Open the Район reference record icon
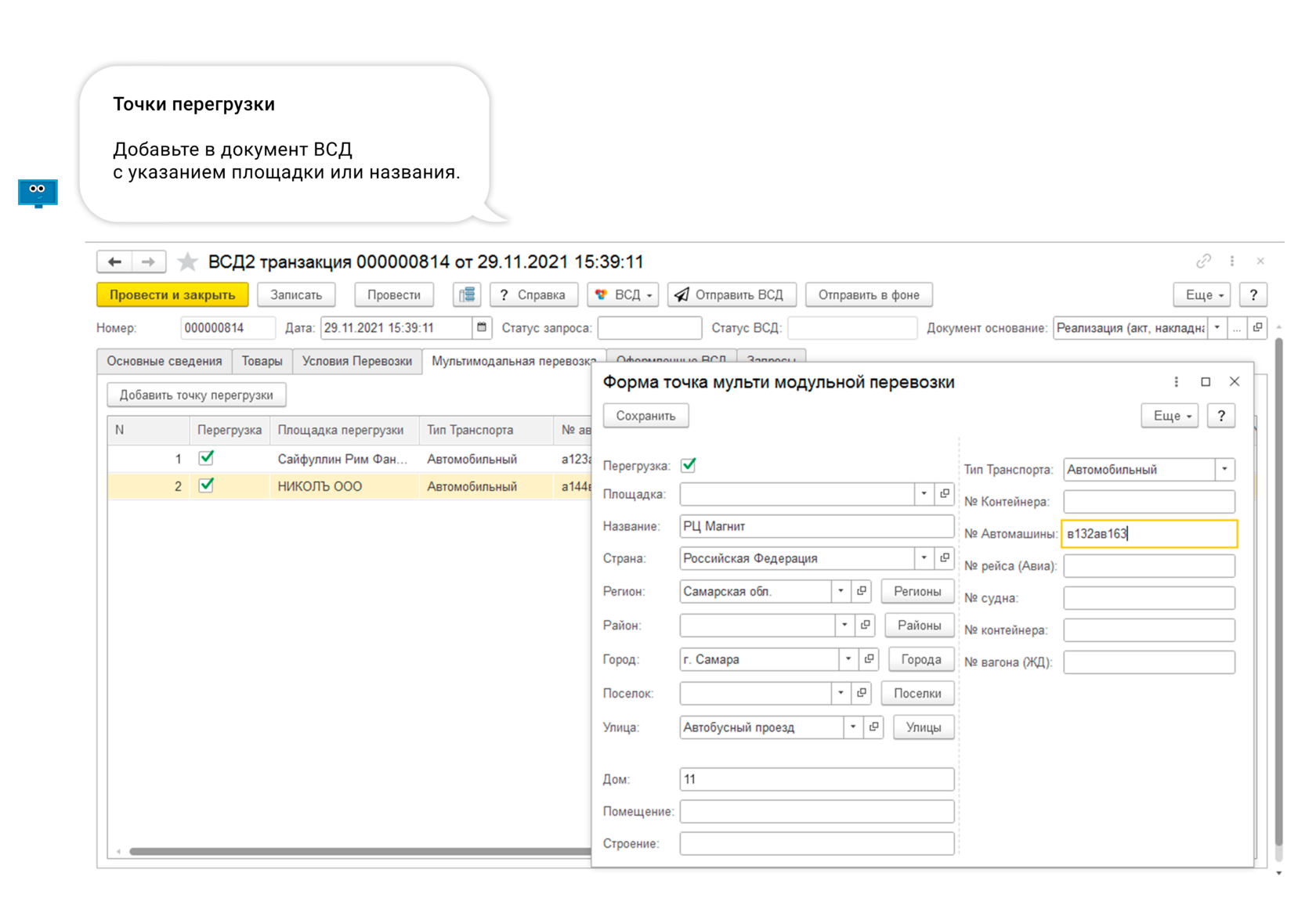The width and height of the screenshot is (1316, 909). [x=866, y=625]
